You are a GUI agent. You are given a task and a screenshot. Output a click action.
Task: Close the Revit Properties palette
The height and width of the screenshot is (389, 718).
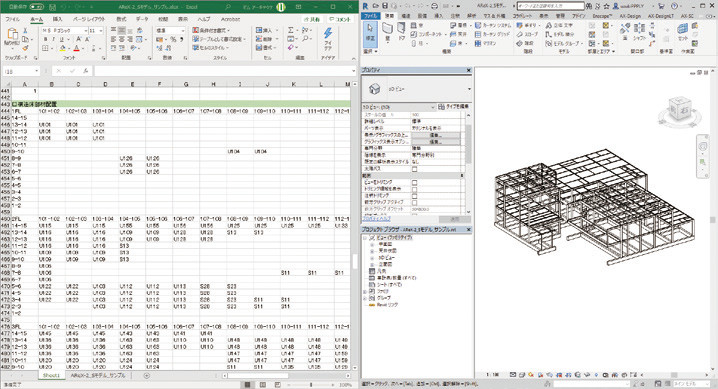point(468,70)
